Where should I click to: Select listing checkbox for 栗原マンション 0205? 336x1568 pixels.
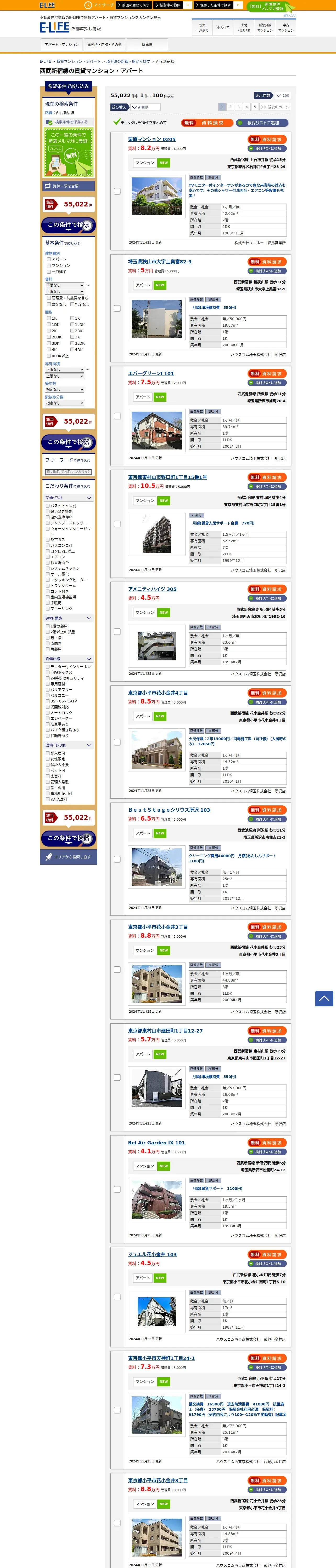click(x=117, y=191)
